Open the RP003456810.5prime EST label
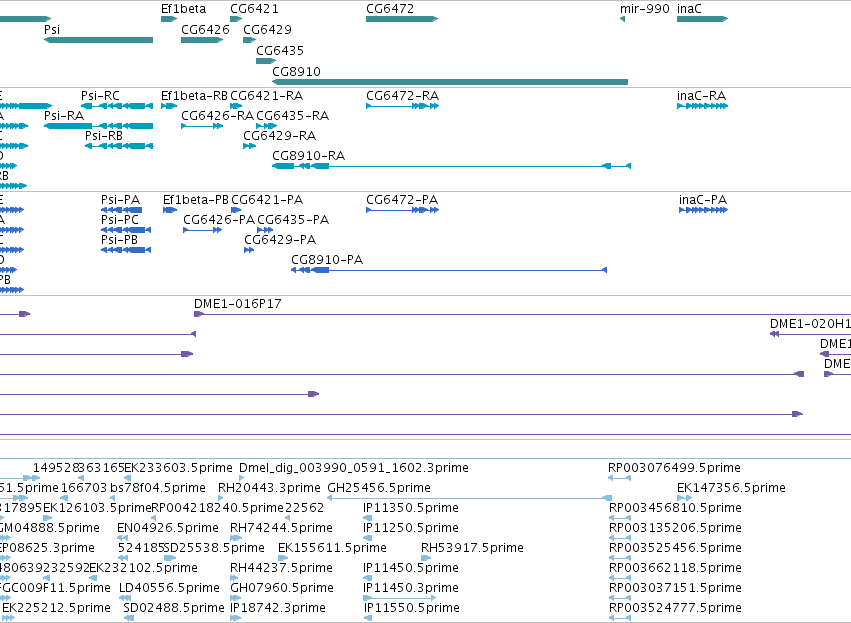 [675, 508]
